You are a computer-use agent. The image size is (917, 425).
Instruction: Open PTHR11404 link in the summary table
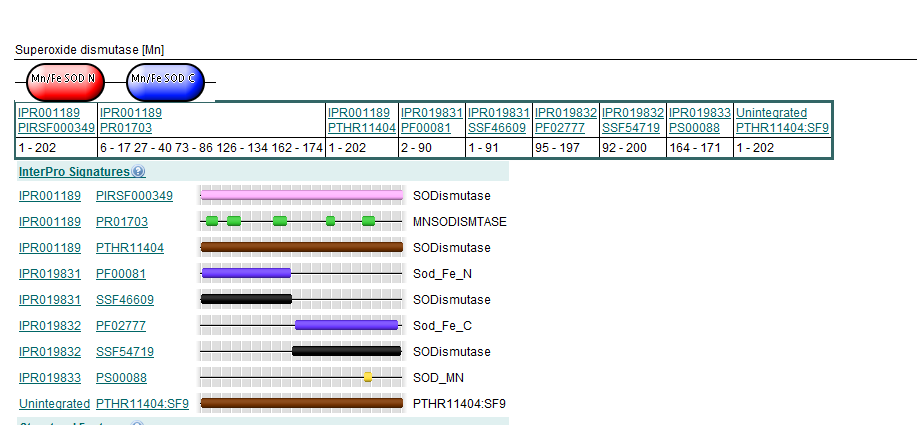coord(362,127)
